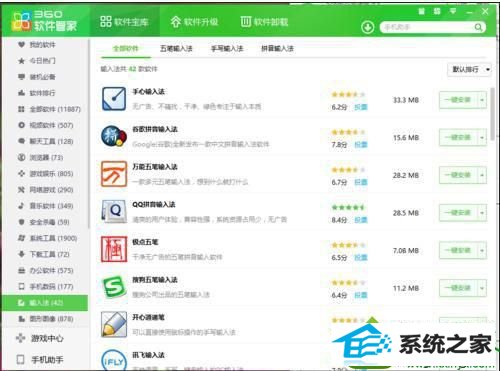Open the 搜狗五笔输入法 green S icon
Screen dimensions: 500x371
click(114, 287)
